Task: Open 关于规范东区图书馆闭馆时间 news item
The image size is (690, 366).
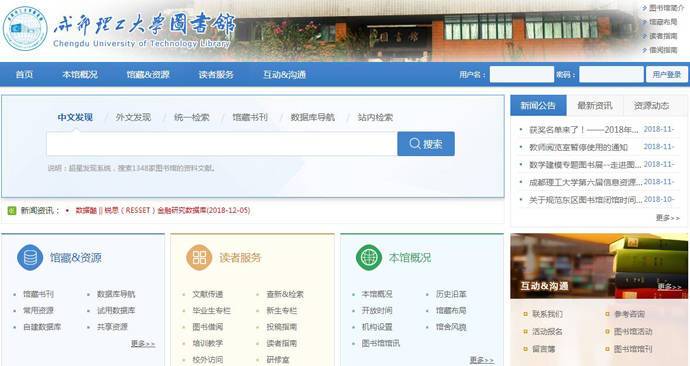Action: click(585, 200)
